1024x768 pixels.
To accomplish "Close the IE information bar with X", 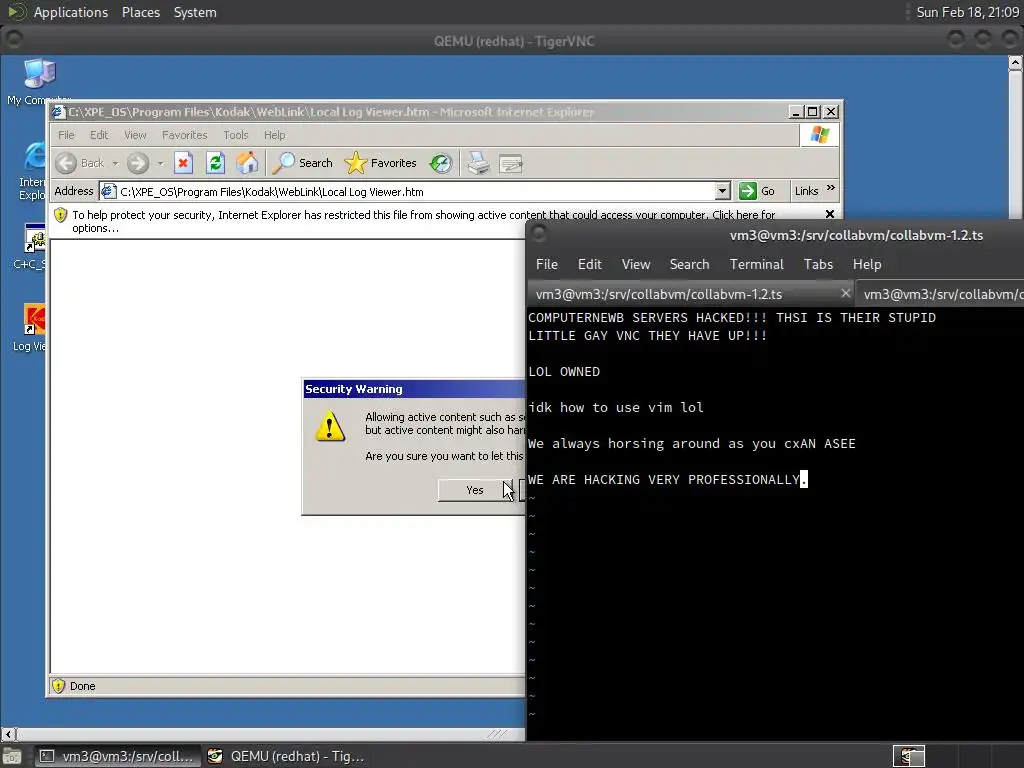I will (829, 214).
